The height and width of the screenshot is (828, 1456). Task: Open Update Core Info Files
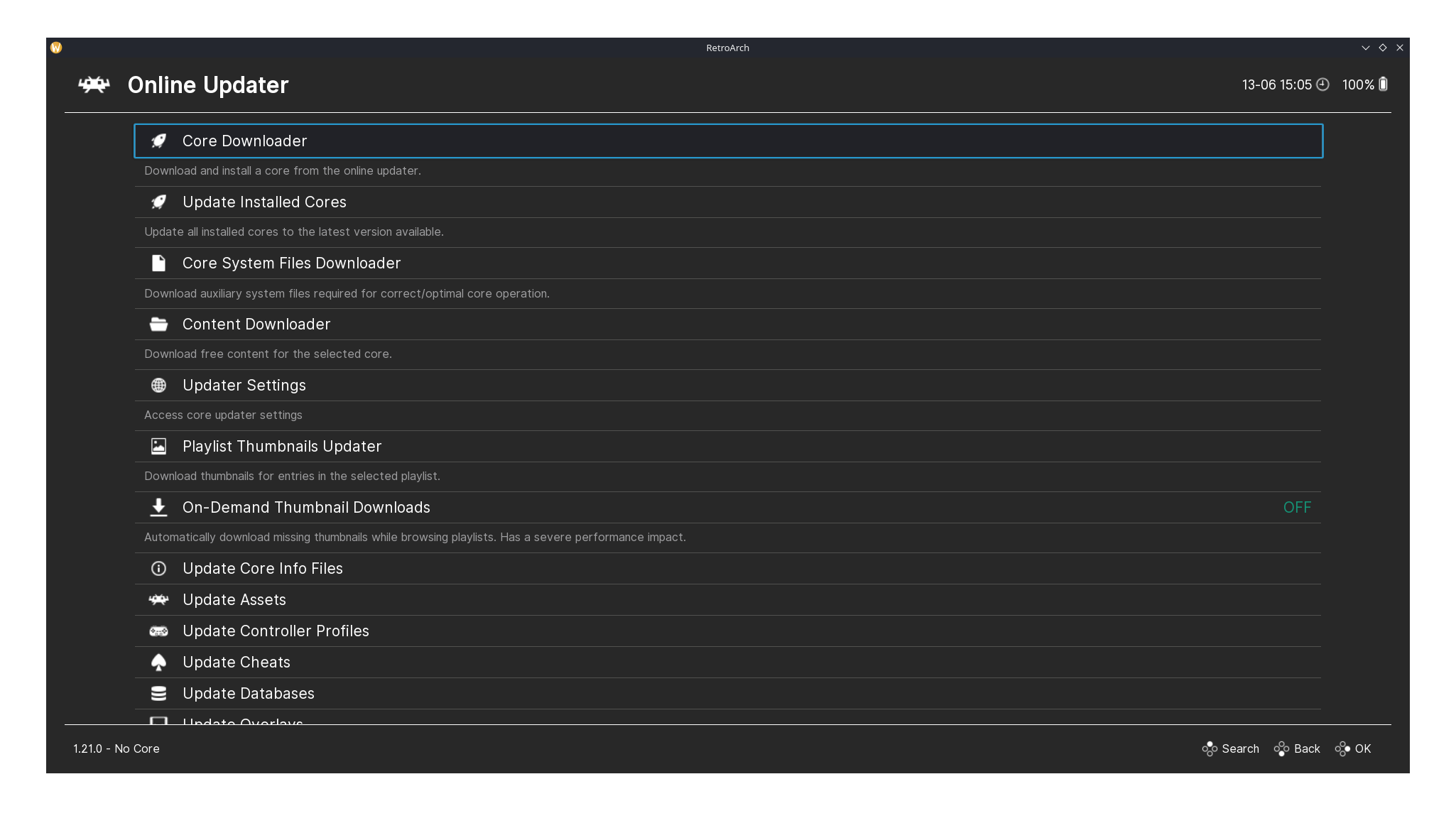(x=262, y=568)
